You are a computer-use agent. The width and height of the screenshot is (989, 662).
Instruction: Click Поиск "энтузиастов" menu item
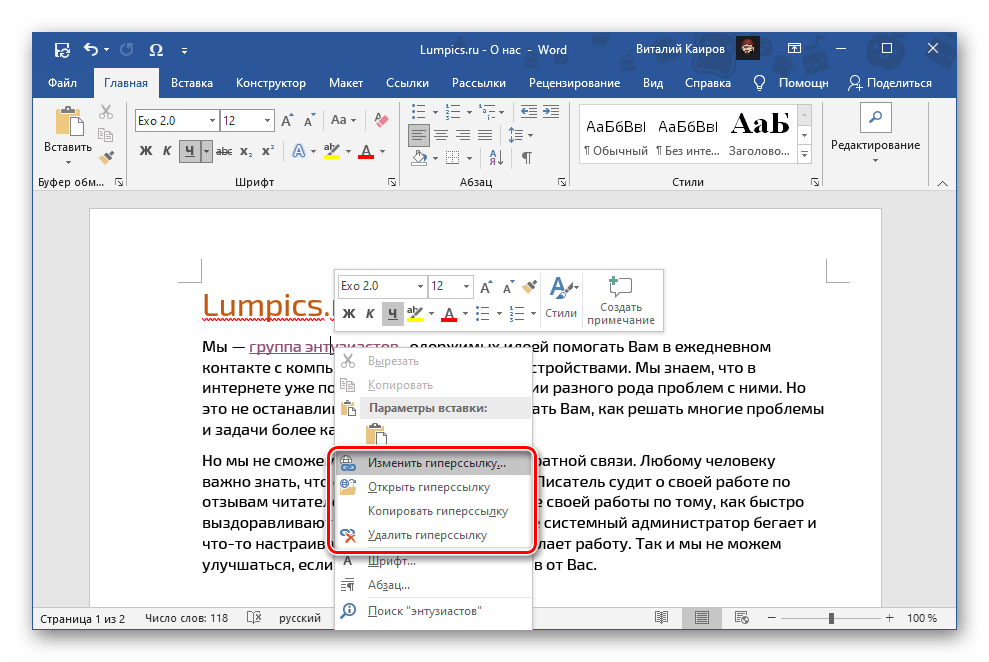coord(432,610)
